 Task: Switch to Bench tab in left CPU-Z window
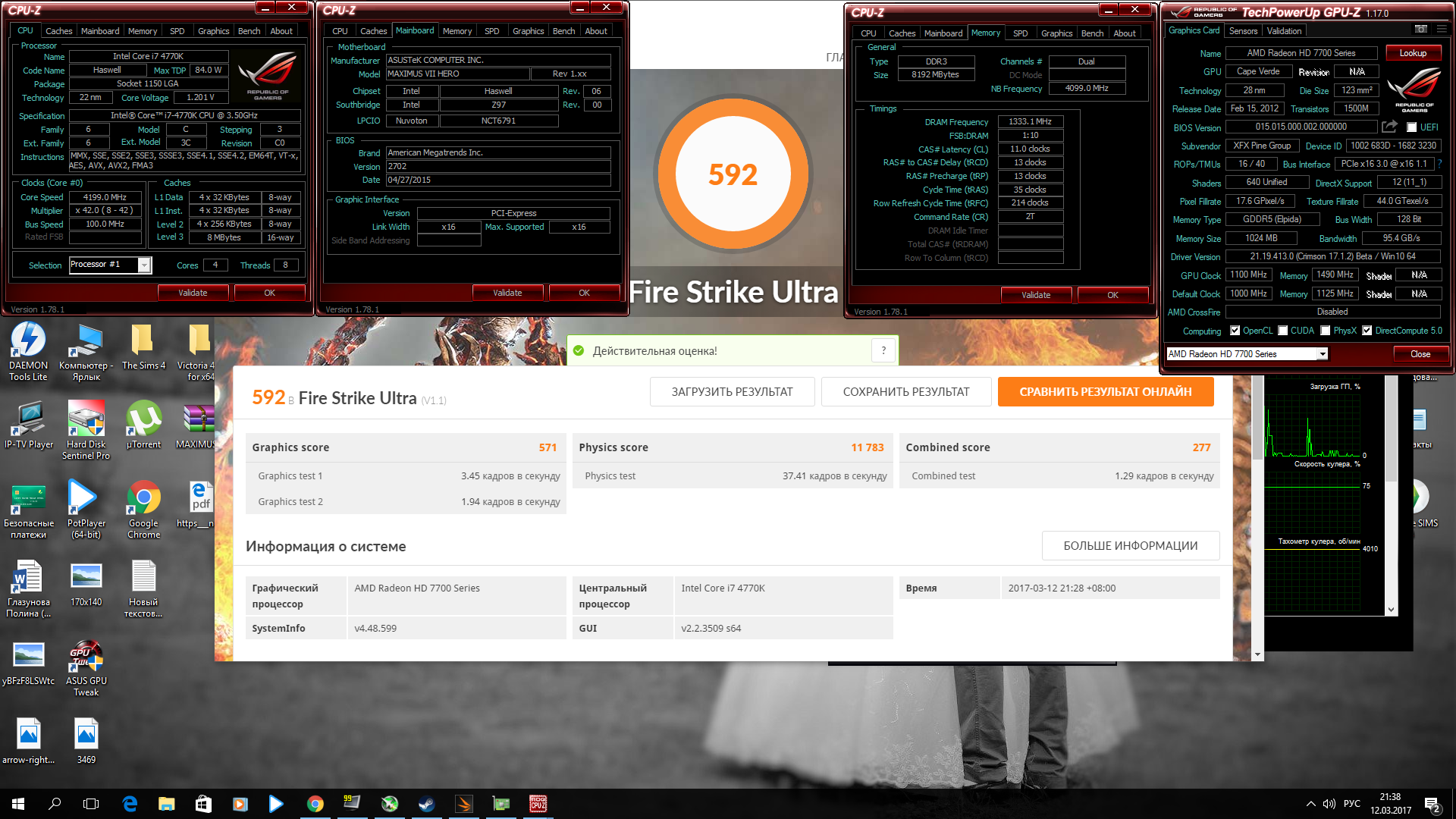[249, 31]
